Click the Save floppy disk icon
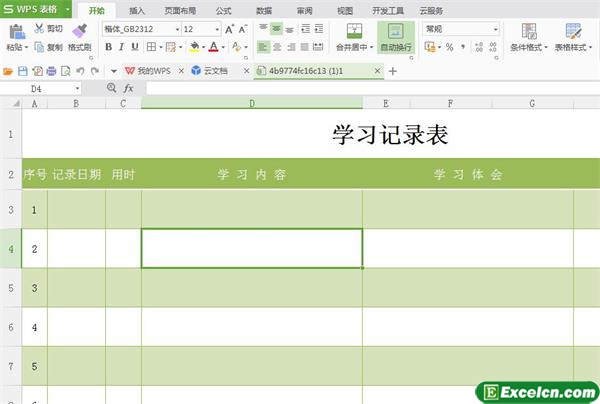Viewport: 600px width, 404px height. 23,71
